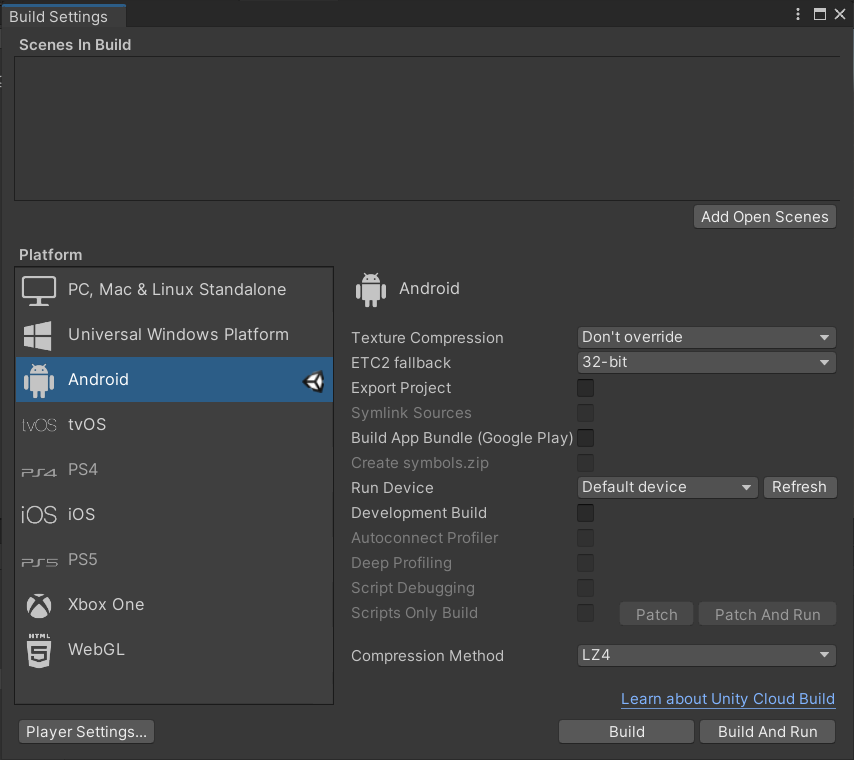Image resolution: width=854 pixels, height=760 pixels.
Task: Select the PS4 platform row
Action: (174, 470)
